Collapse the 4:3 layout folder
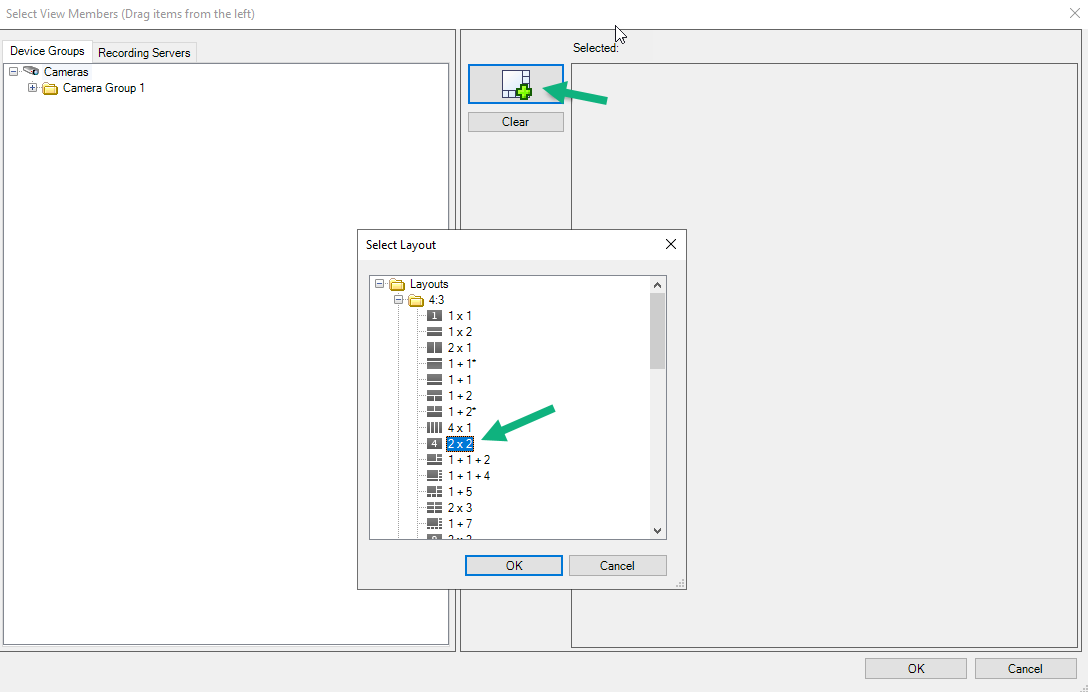Image resolution: width=1088 pixels, height=692 pixels. [399, 299]
